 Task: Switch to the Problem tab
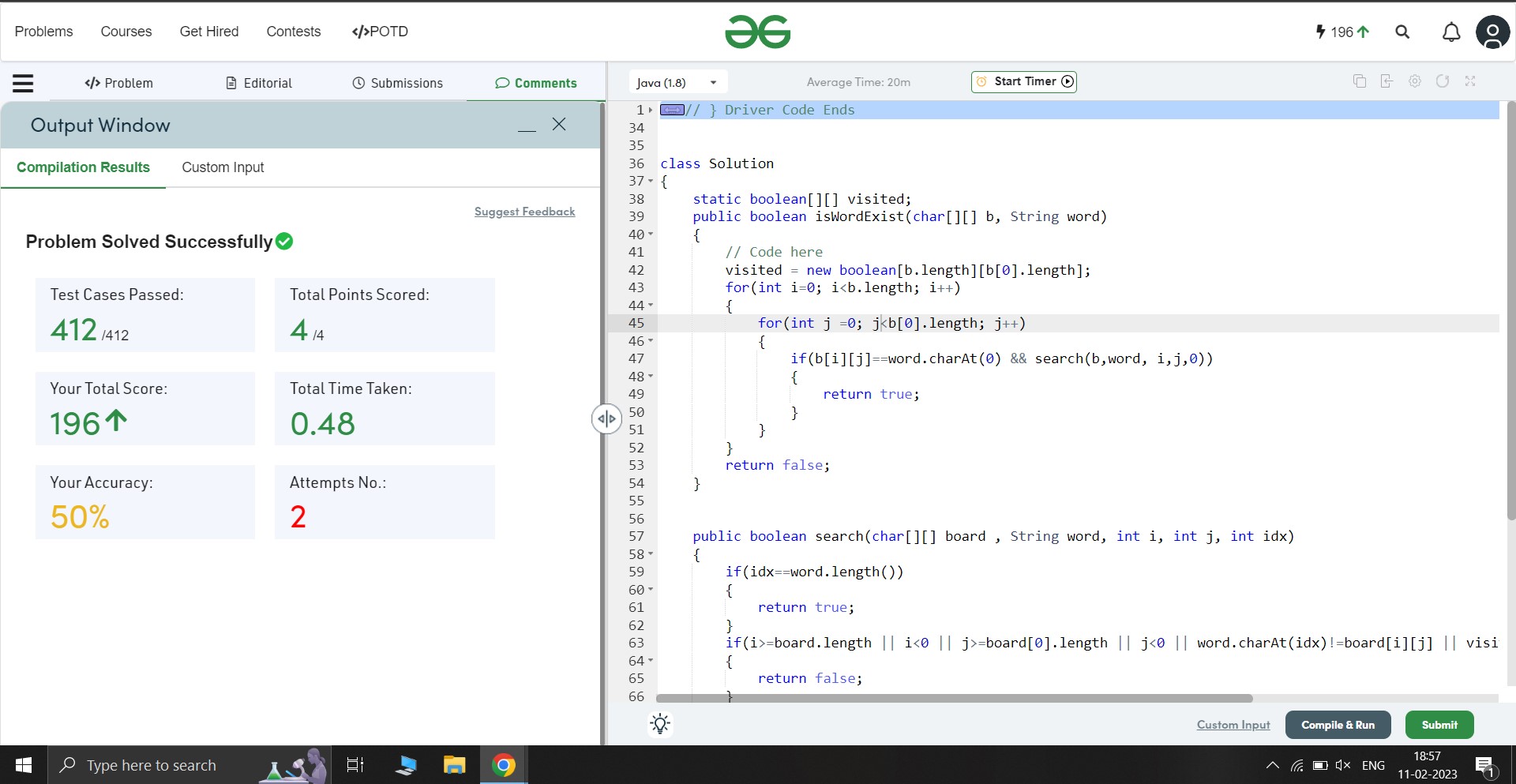click(x=118, y=83)
